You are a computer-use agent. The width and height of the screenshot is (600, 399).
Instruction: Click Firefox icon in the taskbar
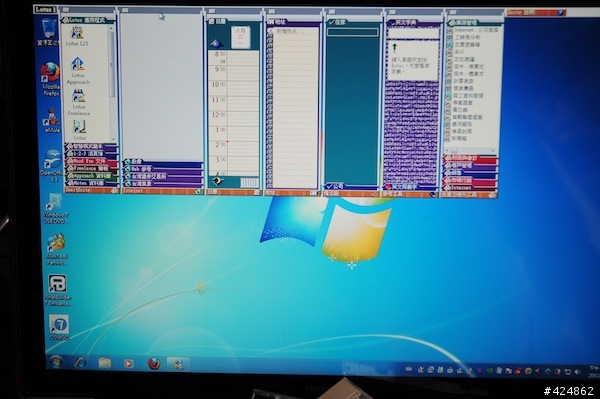[x=154, y=363]
